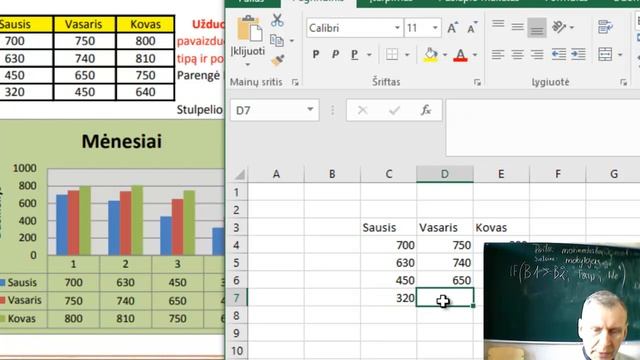Click the Copy icon
Screen dimensions: 640x360
[277, 40]
